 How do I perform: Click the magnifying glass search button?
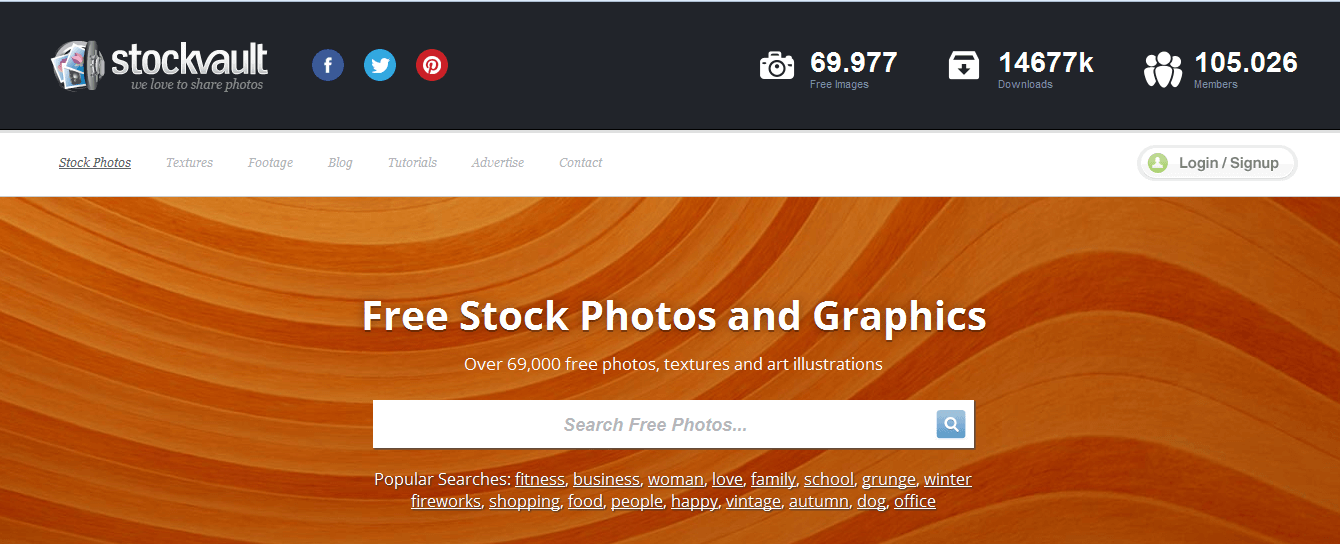[x=951, y=424]
